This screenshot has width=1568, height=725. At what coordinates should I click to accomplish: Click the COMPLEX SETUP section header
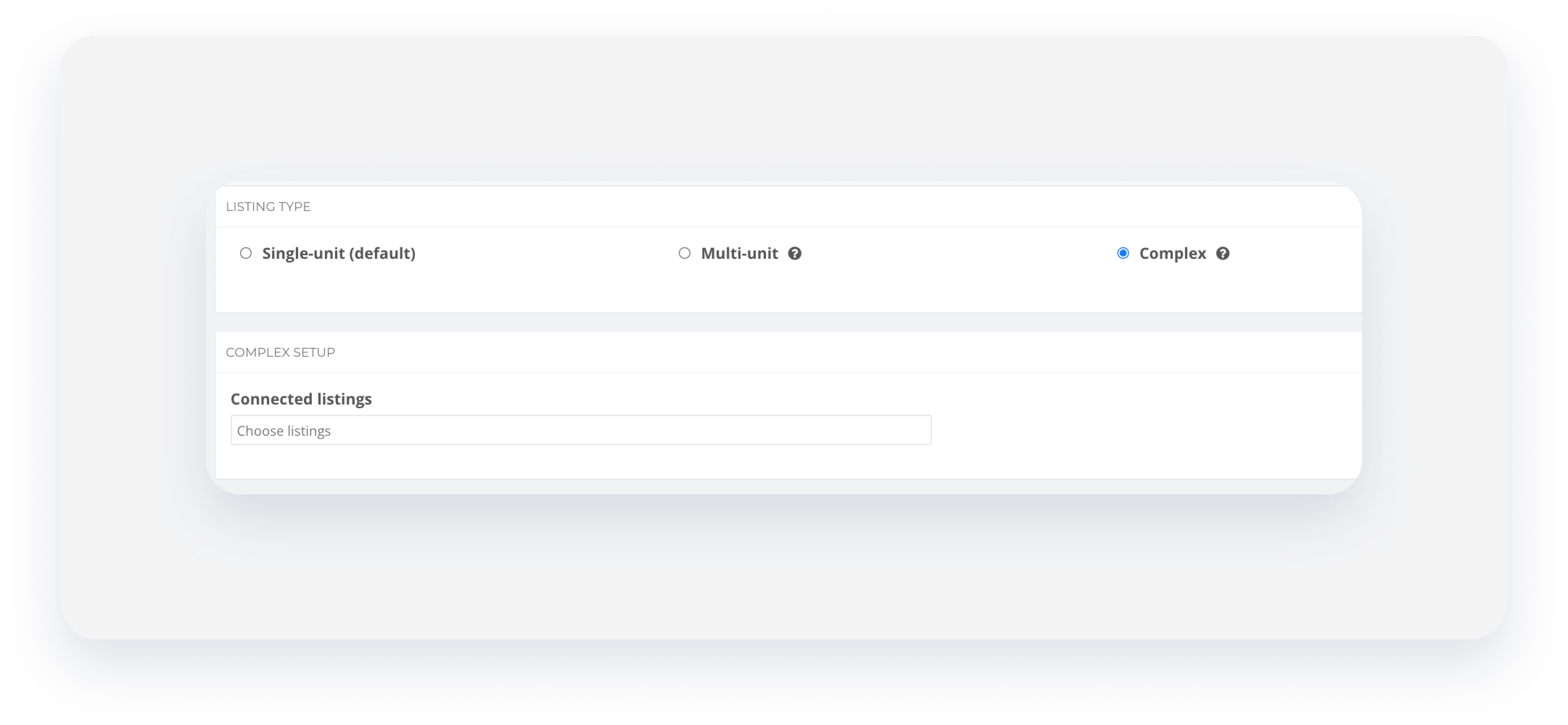tap(280, 352)
